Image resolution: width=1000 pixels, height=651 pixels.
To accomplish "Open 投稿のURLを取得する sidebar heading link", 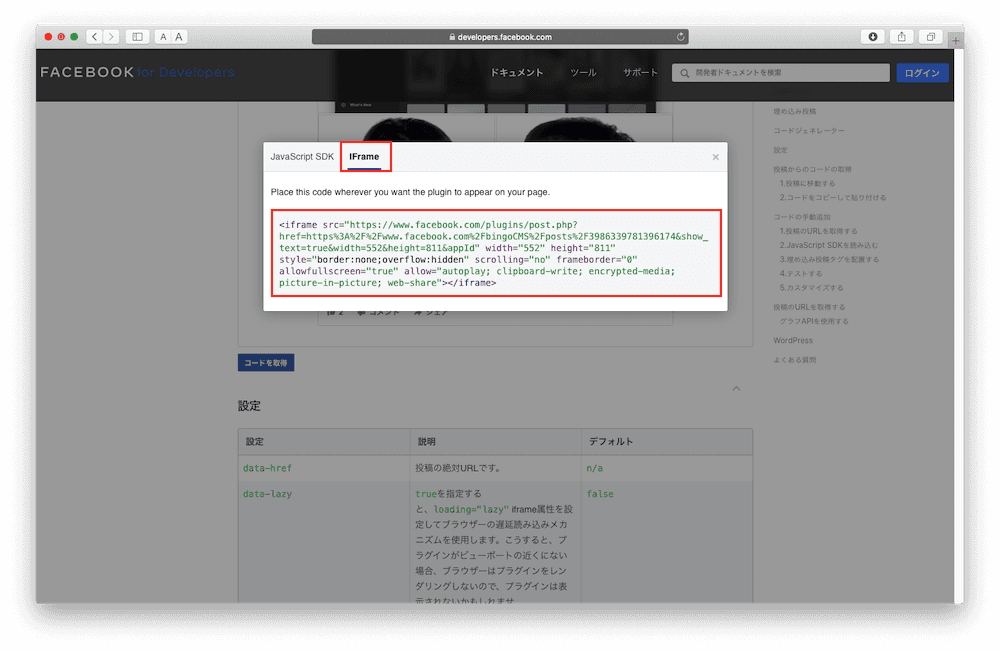I will click(809, 307).
